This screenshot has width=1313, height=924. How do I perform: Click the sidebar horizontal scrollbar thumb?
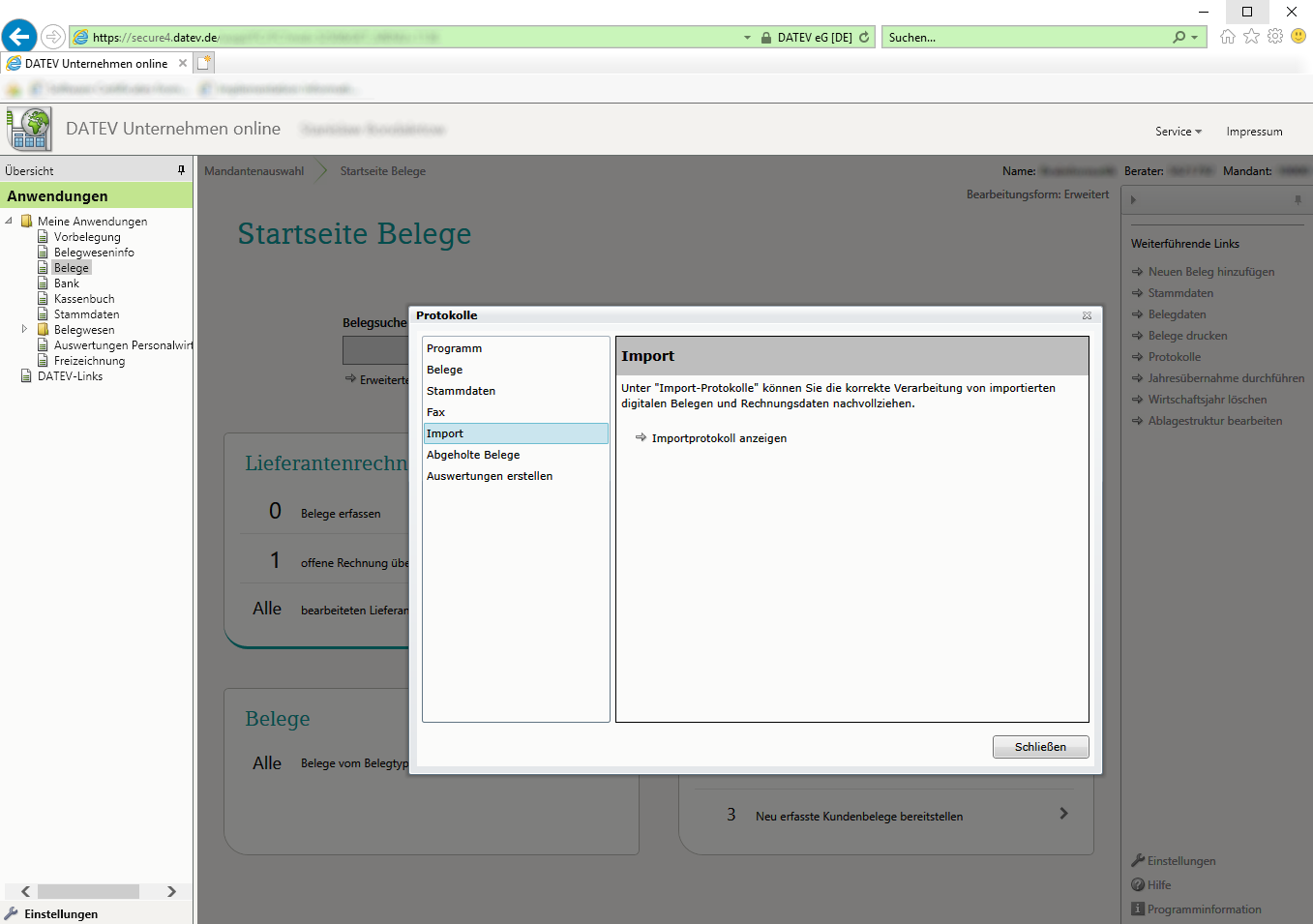pyautogui.click(x=88, y=891)
